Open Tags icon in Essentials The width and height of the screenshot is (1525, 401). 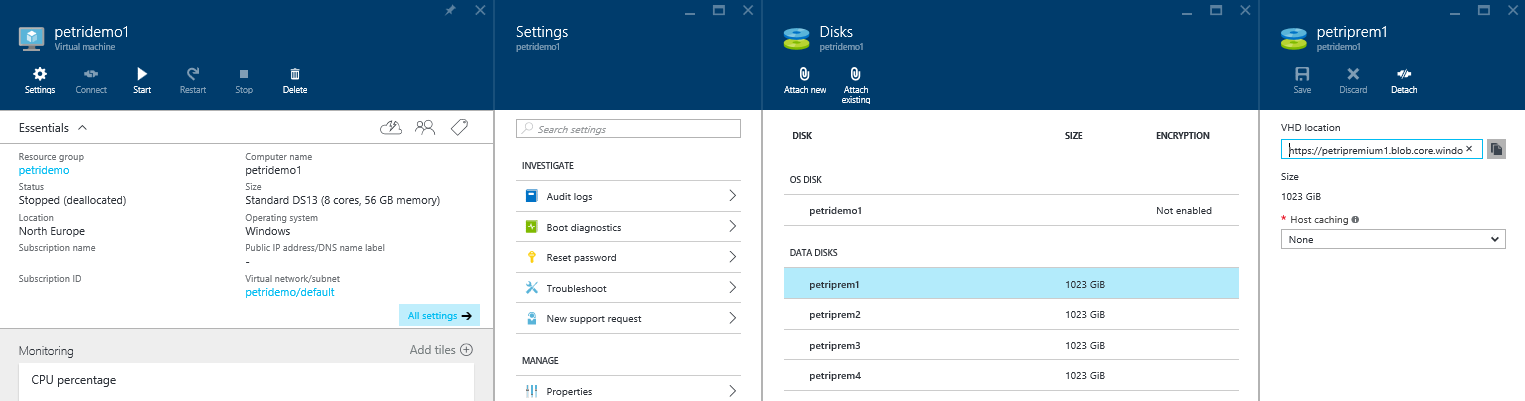[x=459, y=127]
